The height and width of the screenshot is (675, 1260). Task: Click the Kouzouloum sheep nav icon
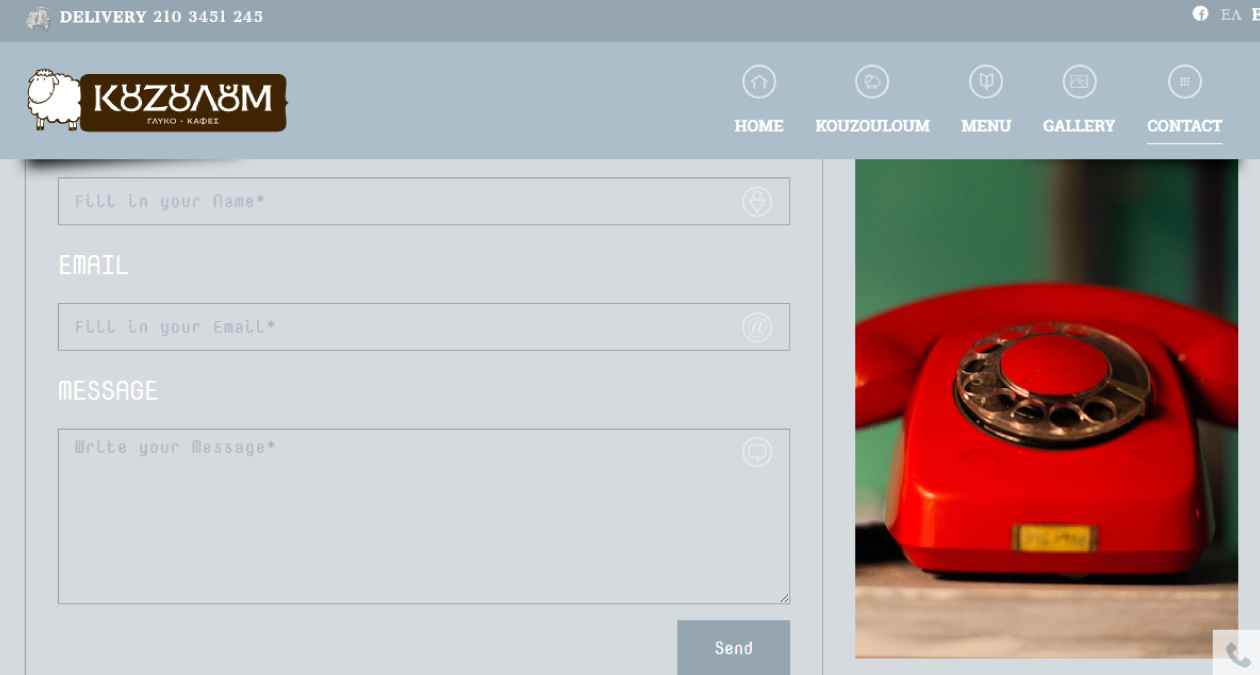(x=872, y=82)
